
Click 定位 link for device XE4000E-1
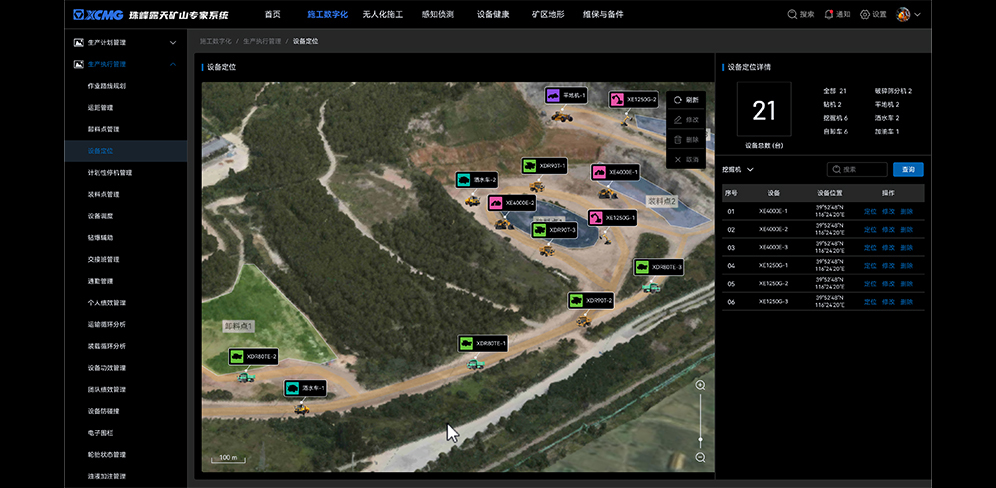pyautogui.click(x=869, y=211)
